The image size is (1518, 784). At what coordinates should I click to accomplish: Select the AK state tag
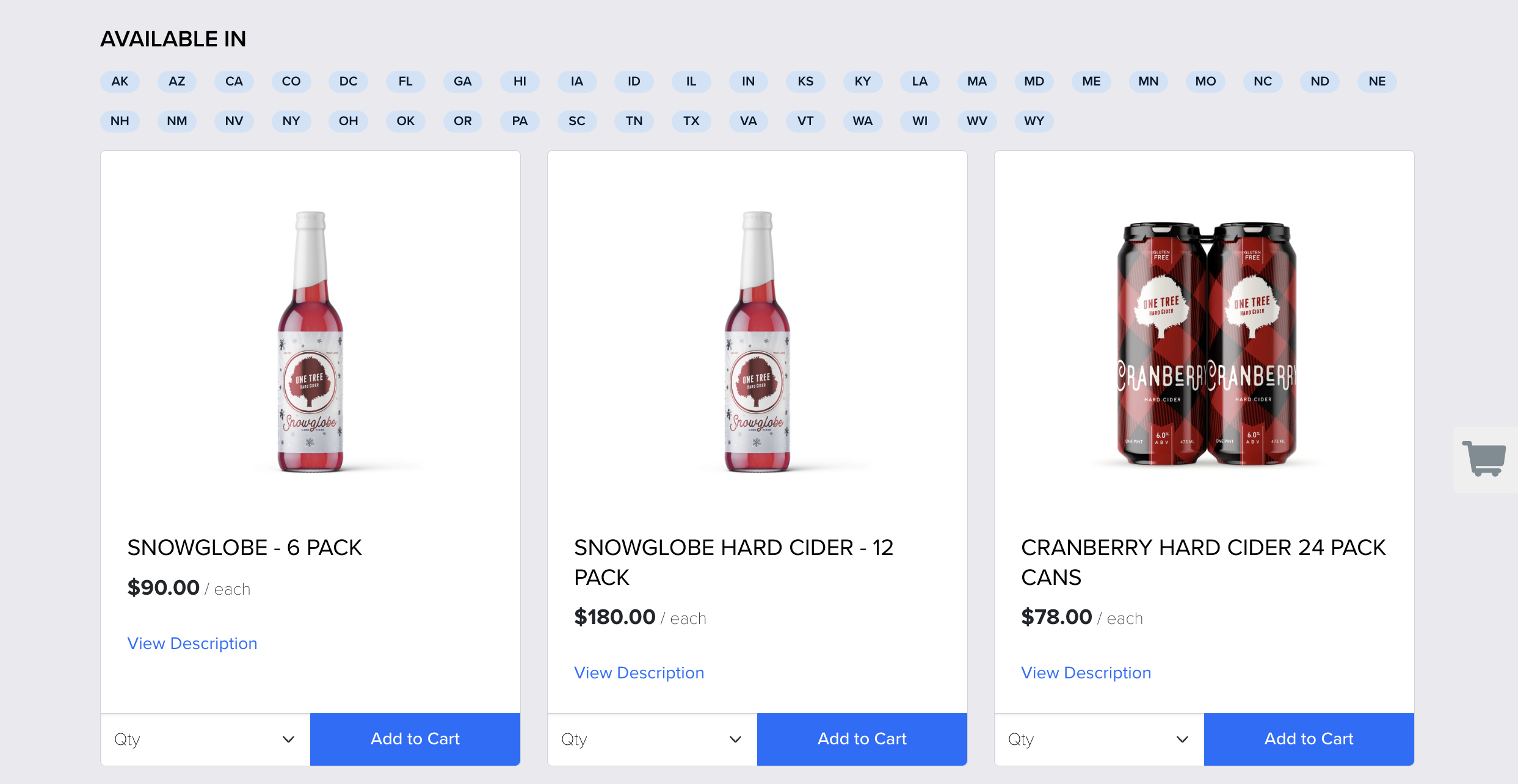point(120,82)
